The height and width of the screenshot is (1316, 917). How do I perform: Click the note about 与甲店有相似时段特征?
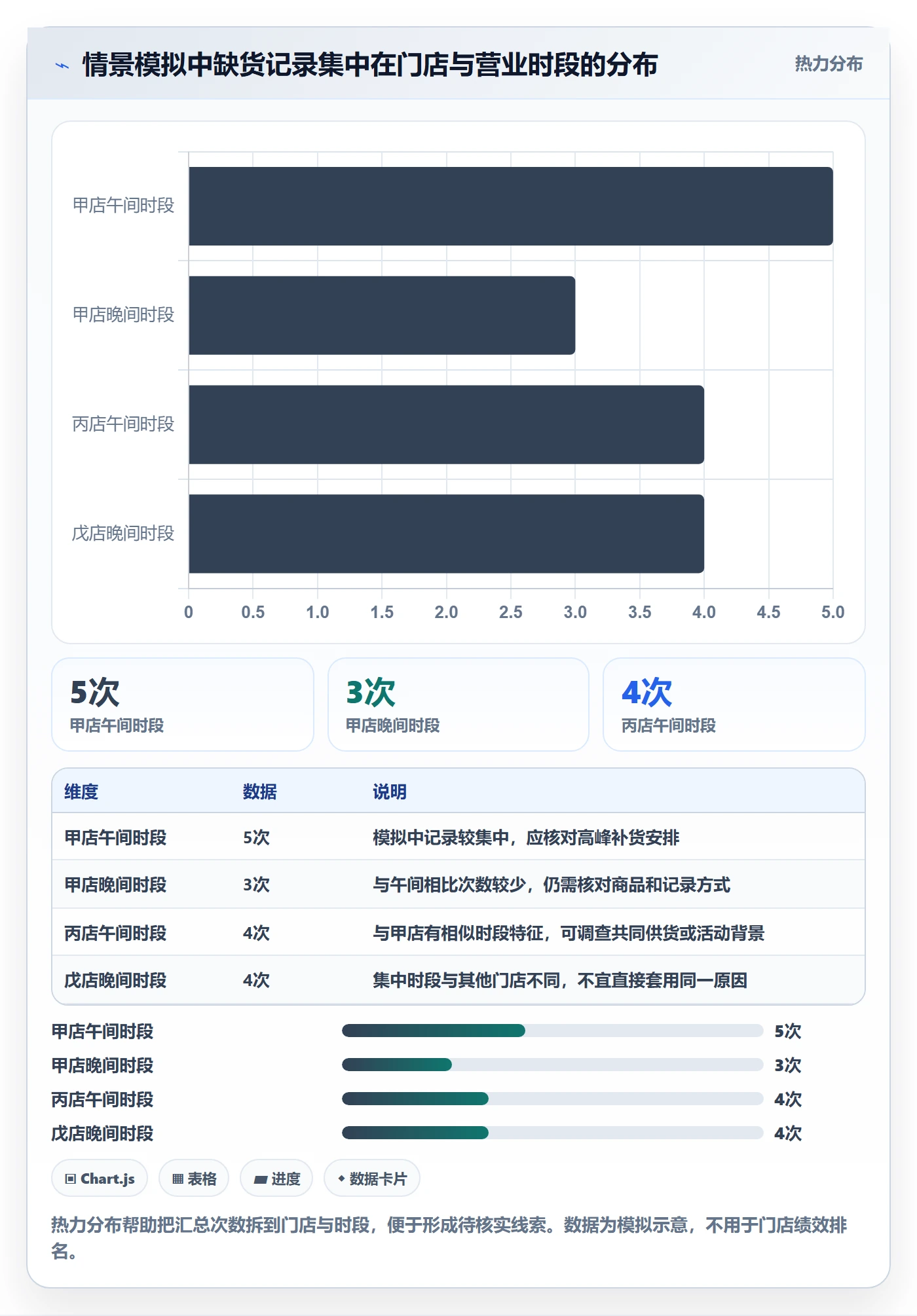[x=569, y=933]
